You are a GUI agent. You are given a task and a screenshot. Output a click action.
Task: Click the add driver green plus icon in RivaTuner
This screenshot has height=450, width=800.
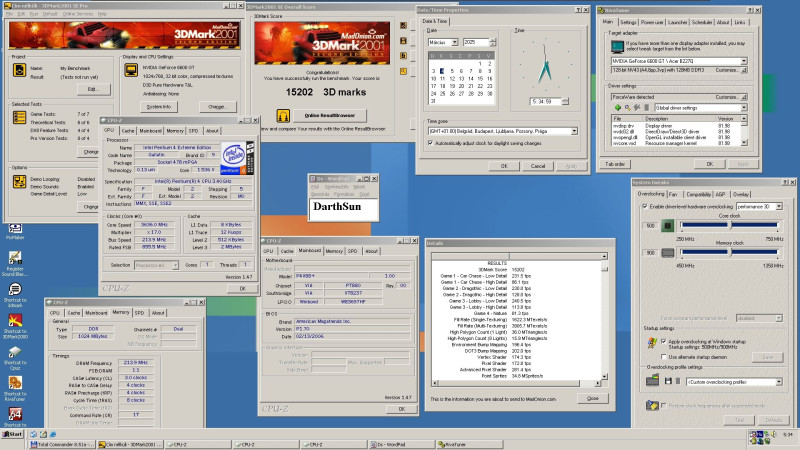[617, 108]
